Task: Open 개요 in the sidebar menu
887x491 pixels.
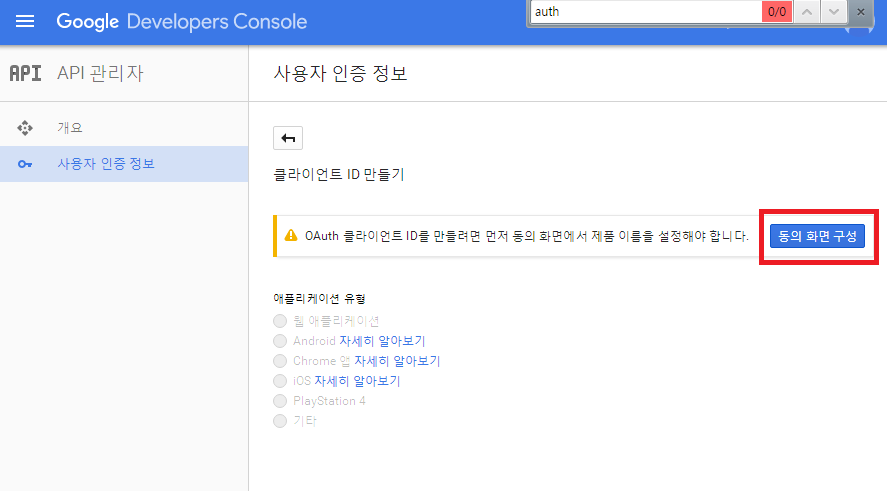Action: click(x=70, y=128)
